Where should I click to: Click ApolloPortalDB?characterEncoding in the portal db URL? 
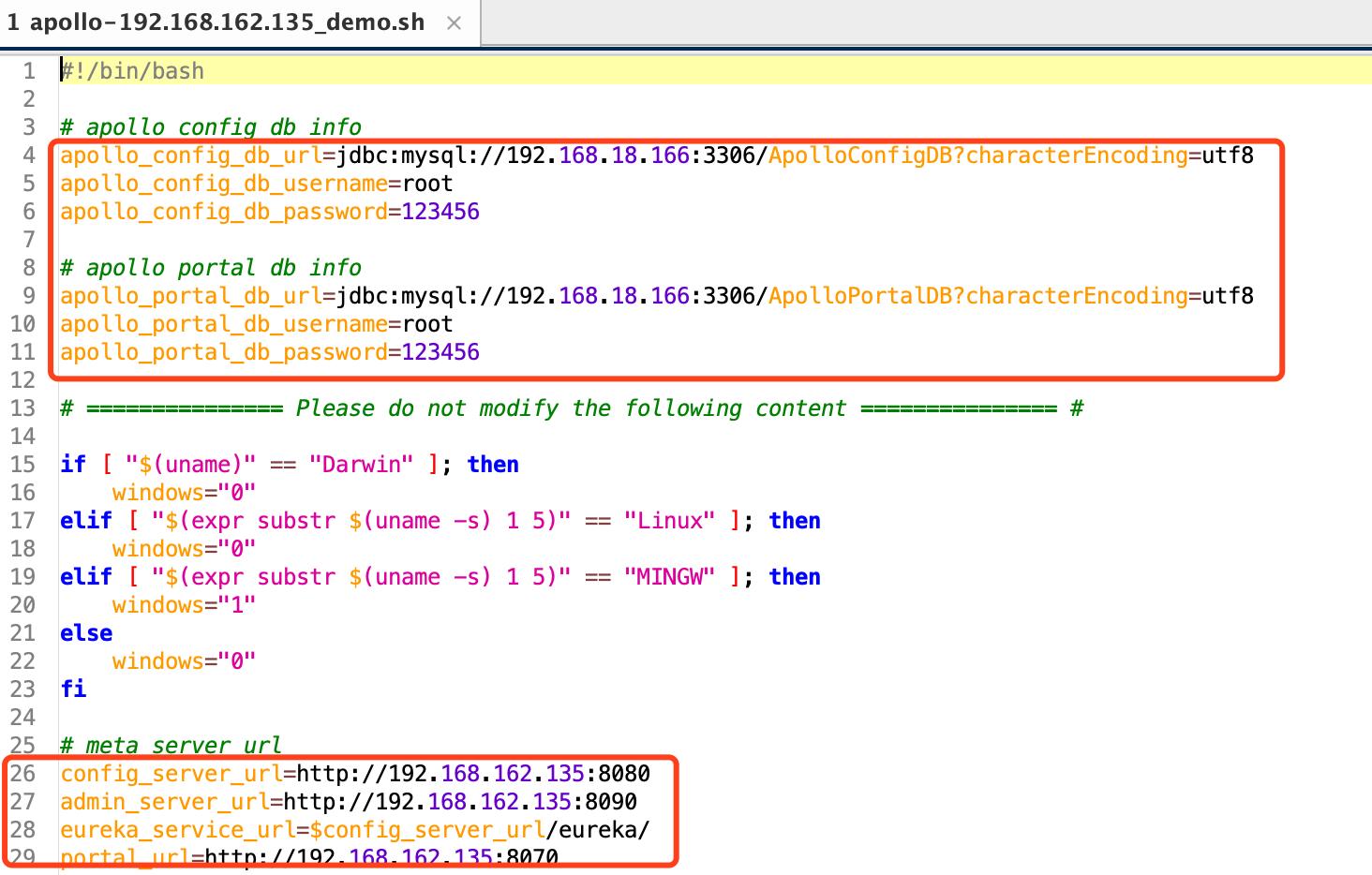tap(978, 296)
